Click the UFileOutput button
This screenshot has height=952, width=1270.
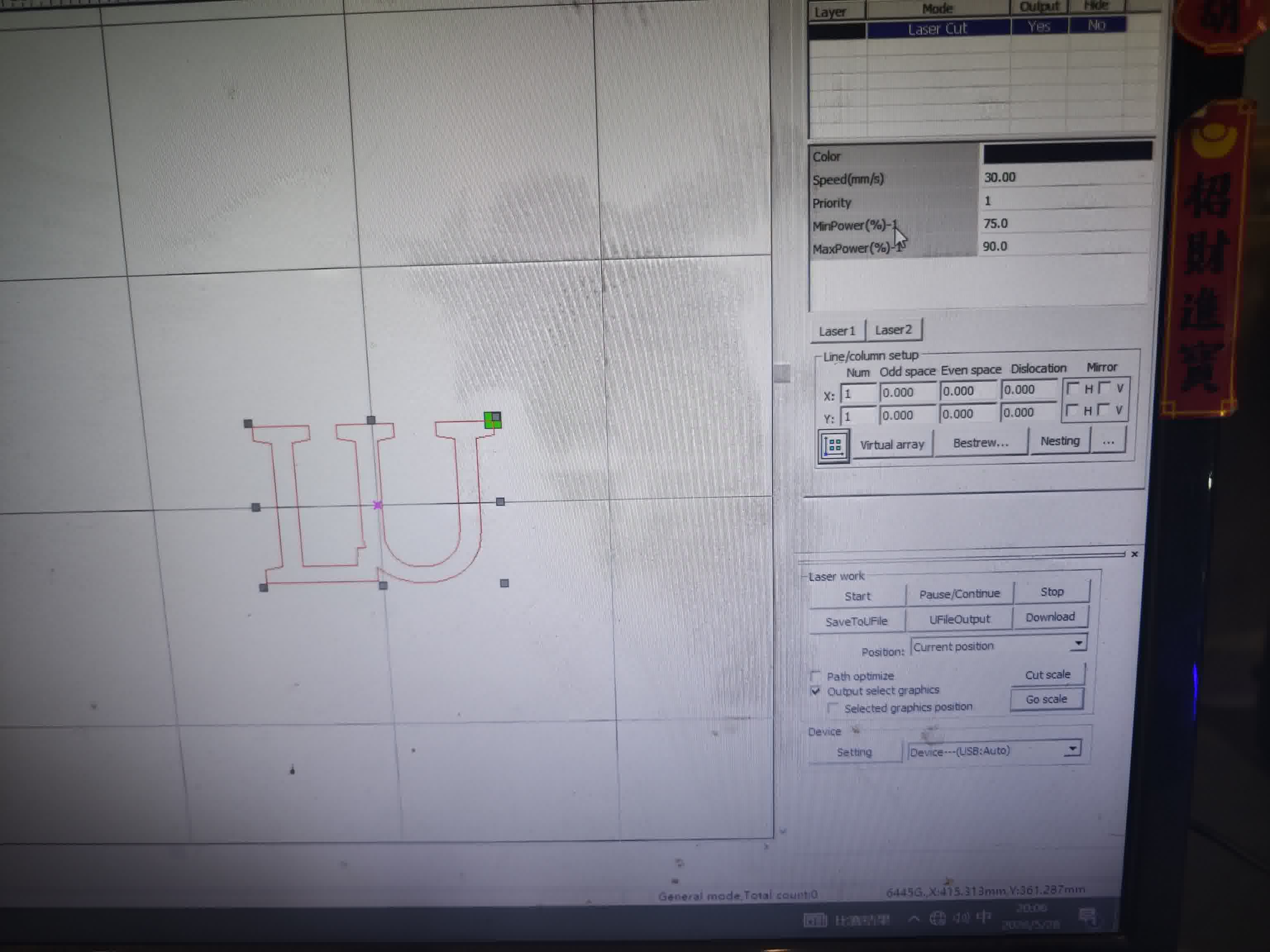click(x=960, y=619)
